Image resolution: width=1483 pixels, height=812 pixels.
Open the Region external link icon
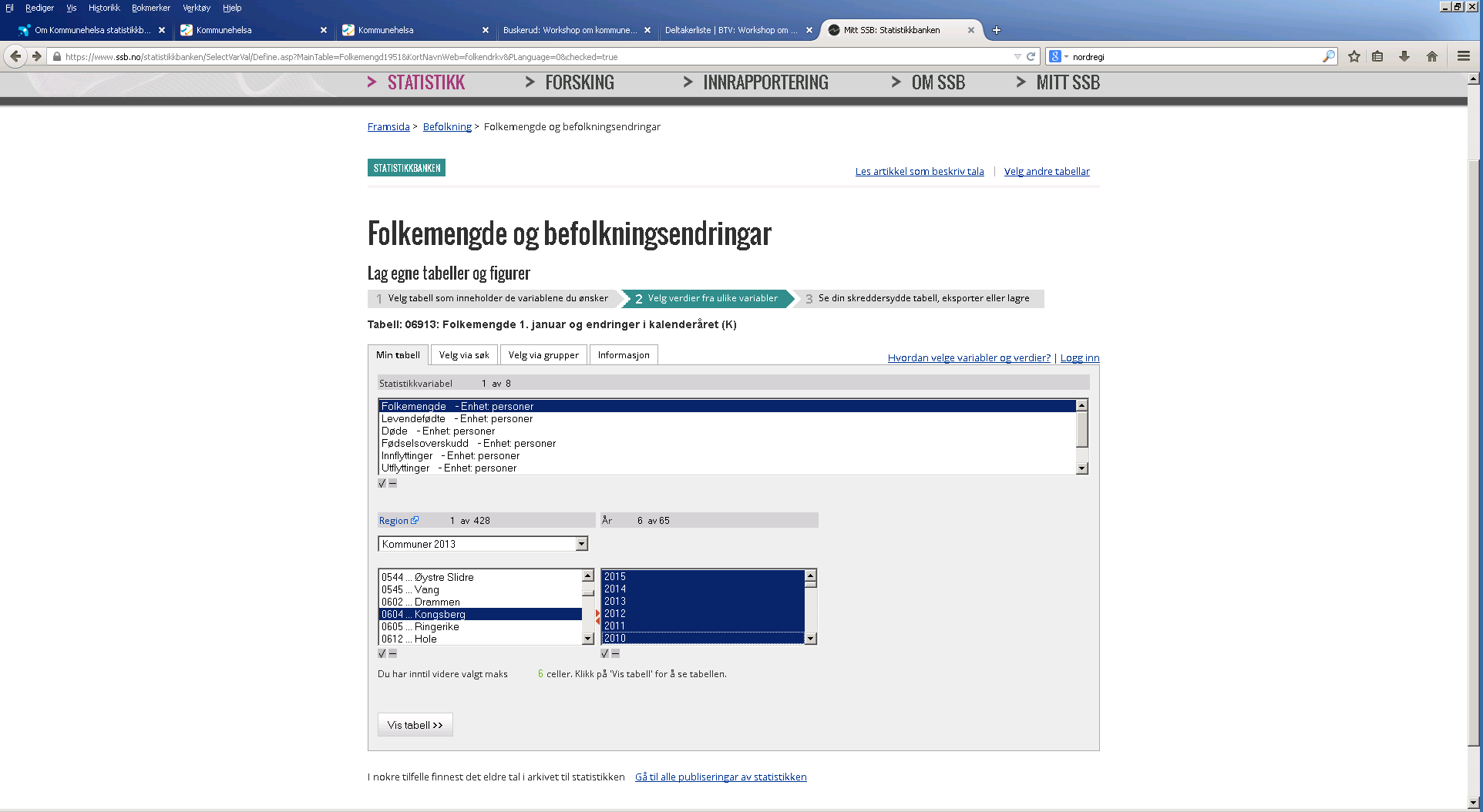point(415,520)
